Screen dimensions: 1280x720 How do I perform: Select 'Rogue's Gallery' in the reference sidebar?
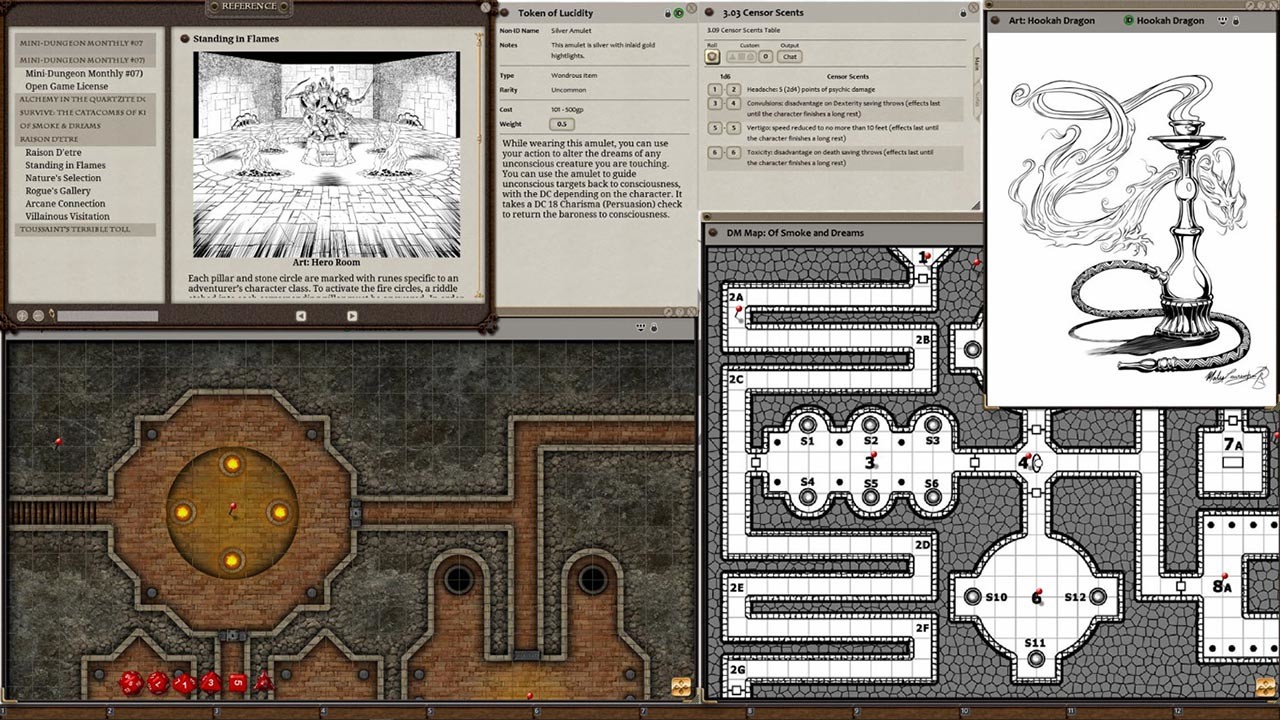click(60, 190)
